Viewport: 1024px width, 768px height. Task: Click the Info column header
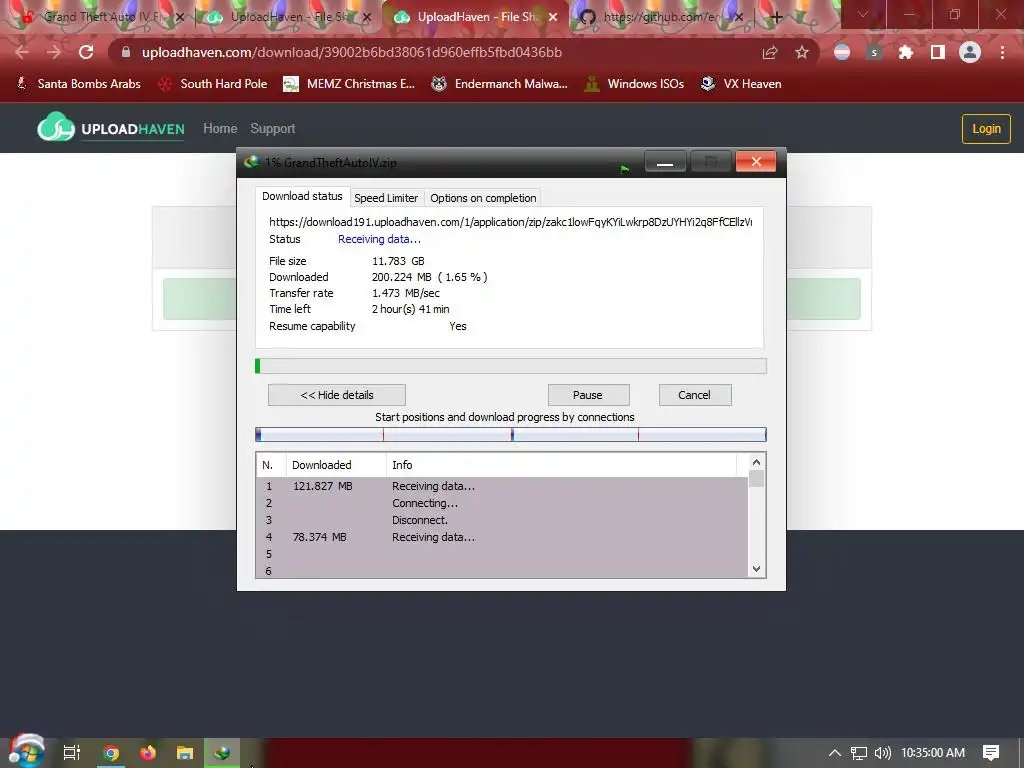(562, 465)
